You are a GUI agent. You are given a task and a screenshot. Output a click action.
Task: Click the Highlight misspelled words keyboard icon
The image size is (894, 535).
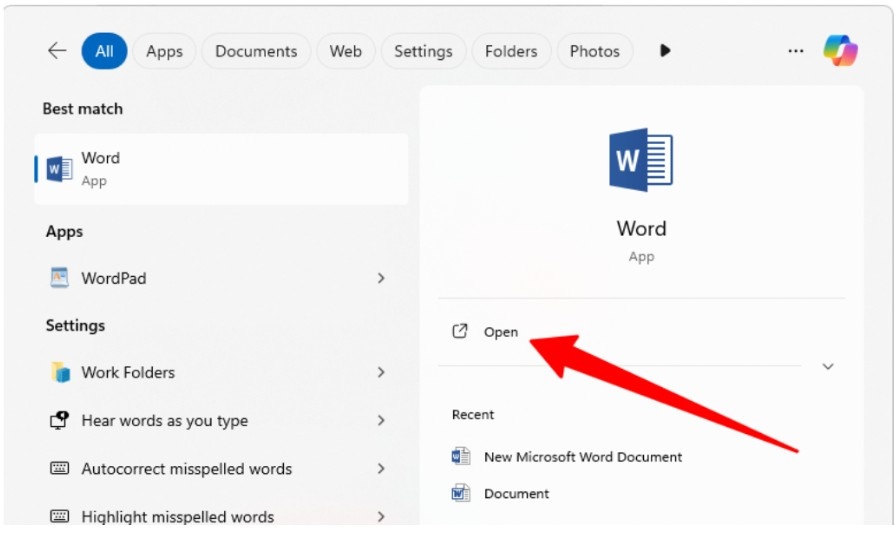tap(59, 516)
